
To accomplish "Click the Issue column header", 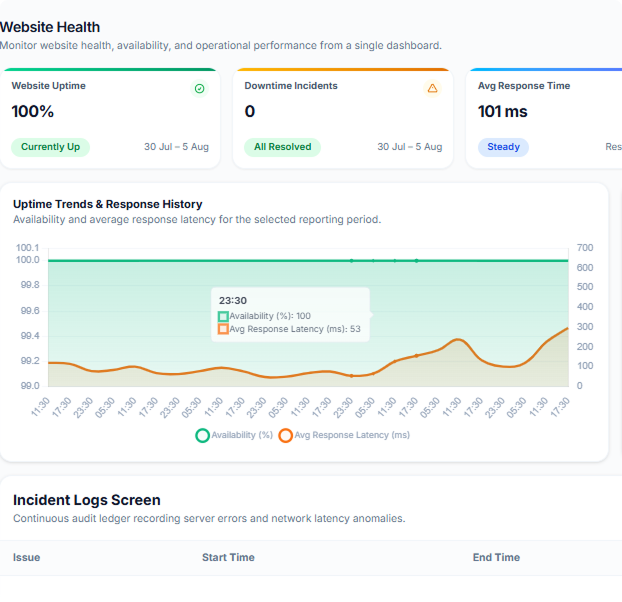I will (x=27, y=558).
